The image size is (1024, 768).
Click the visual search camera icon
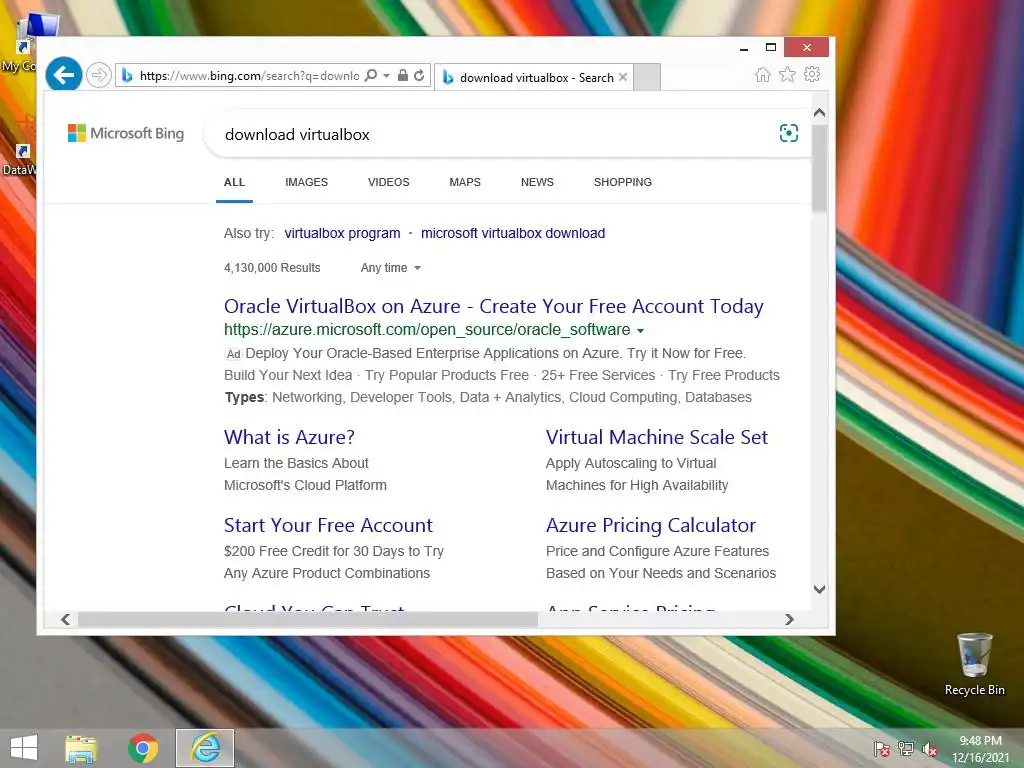pyautogui.click(x=789, y=133)
